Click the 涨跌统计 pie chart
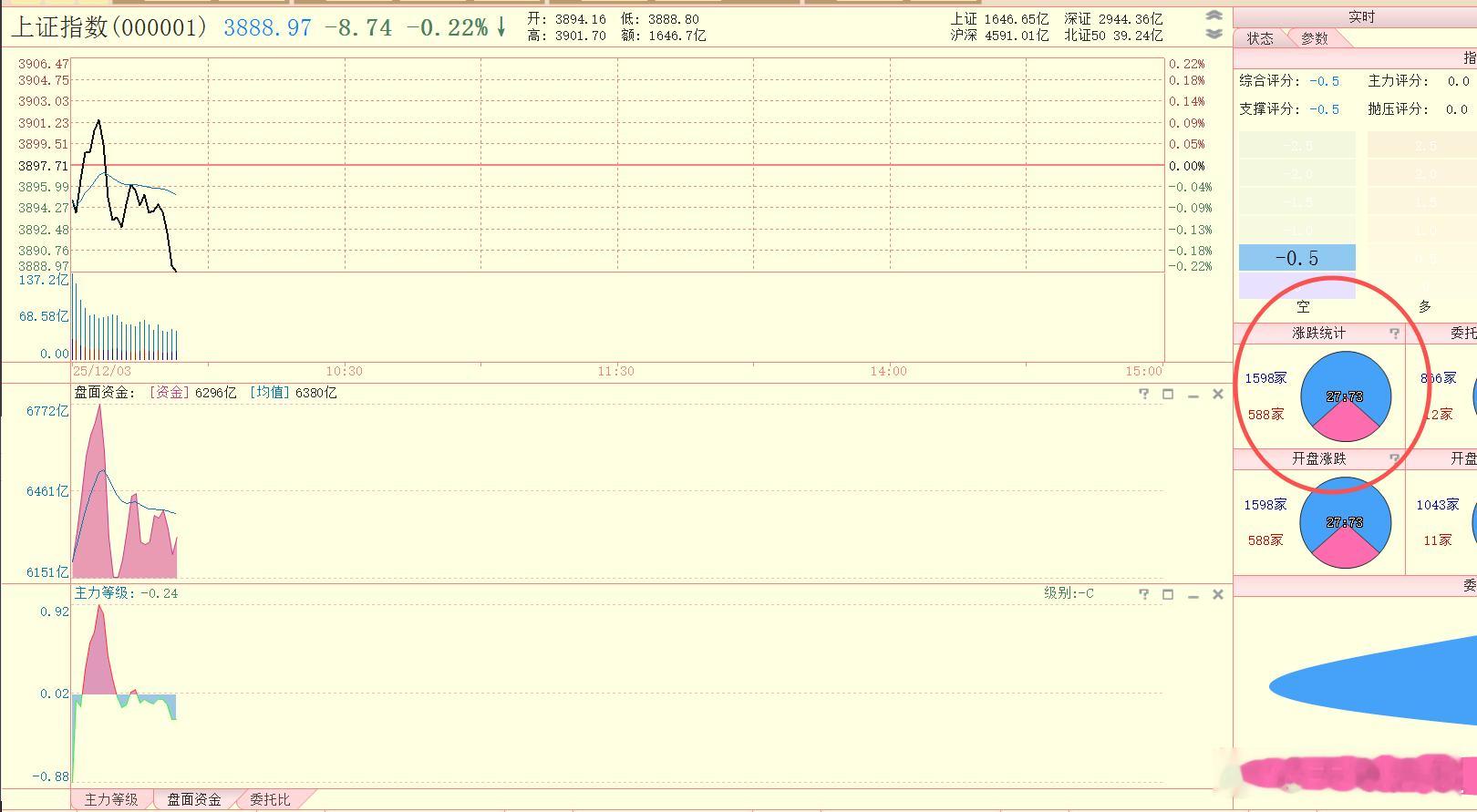This screenshot has width=1477, height=812. coord(1346,396)
